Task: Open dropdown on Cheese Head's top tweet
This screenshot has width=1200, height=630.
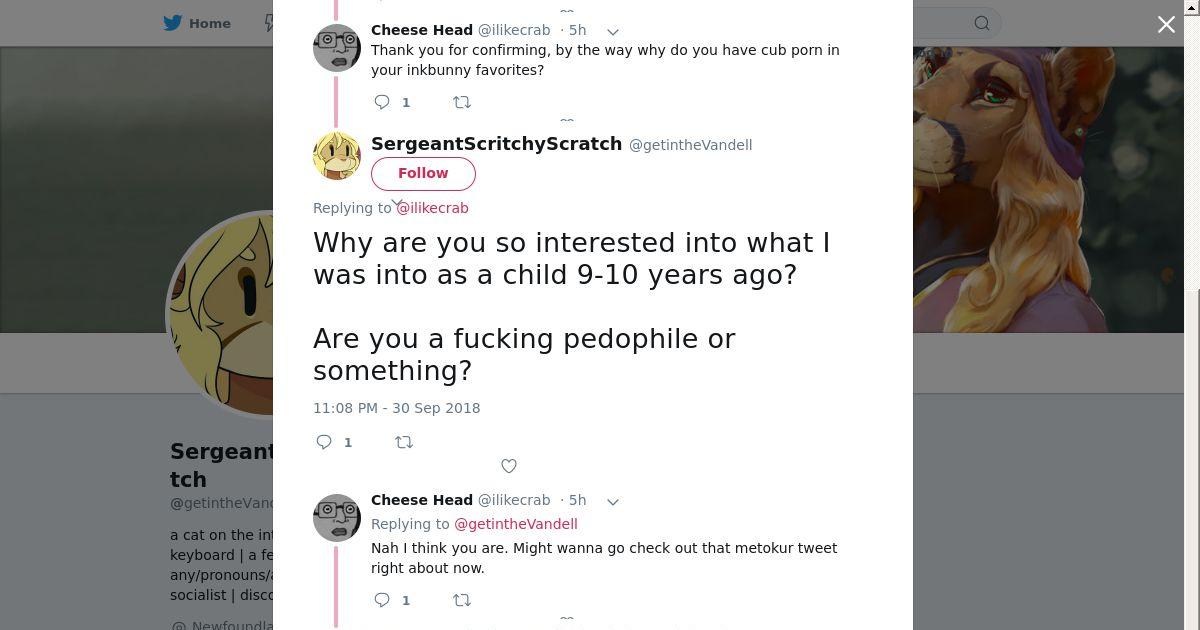Action: pos(613,31)
